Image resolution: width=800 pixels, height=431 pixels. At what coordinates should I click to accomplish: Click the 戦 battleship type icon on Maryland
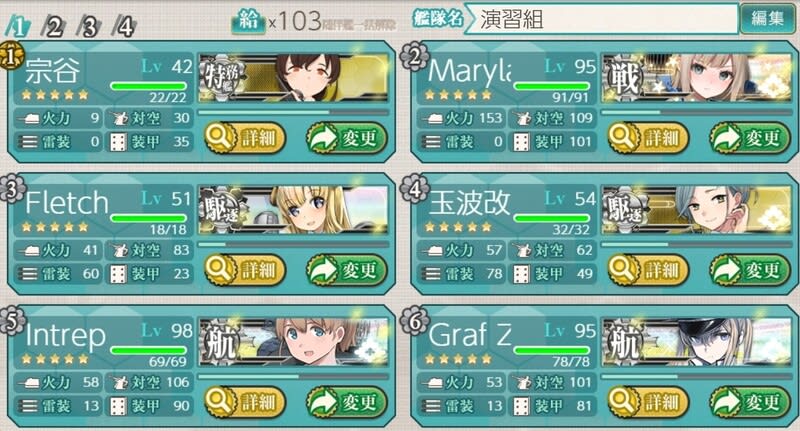click(623, 78)
